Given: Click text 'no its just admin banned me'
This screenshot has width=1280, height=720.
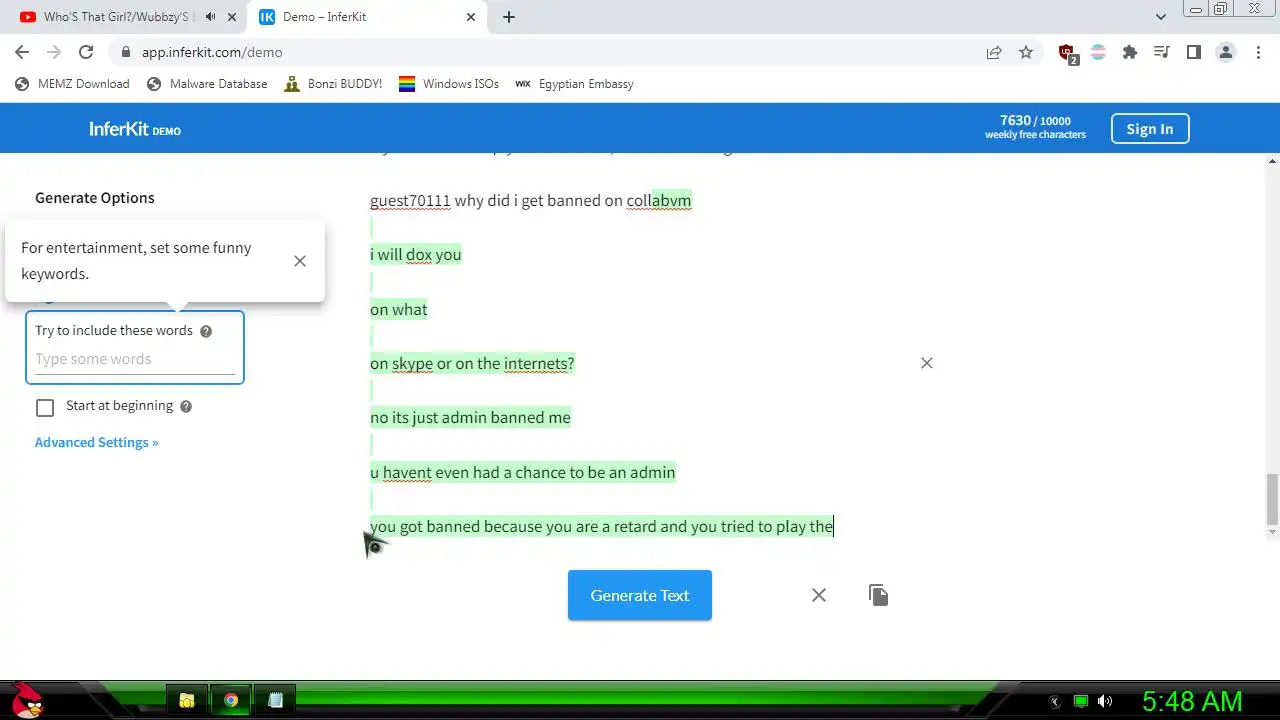Looking at the screenshot, I should tap(470, 417).
